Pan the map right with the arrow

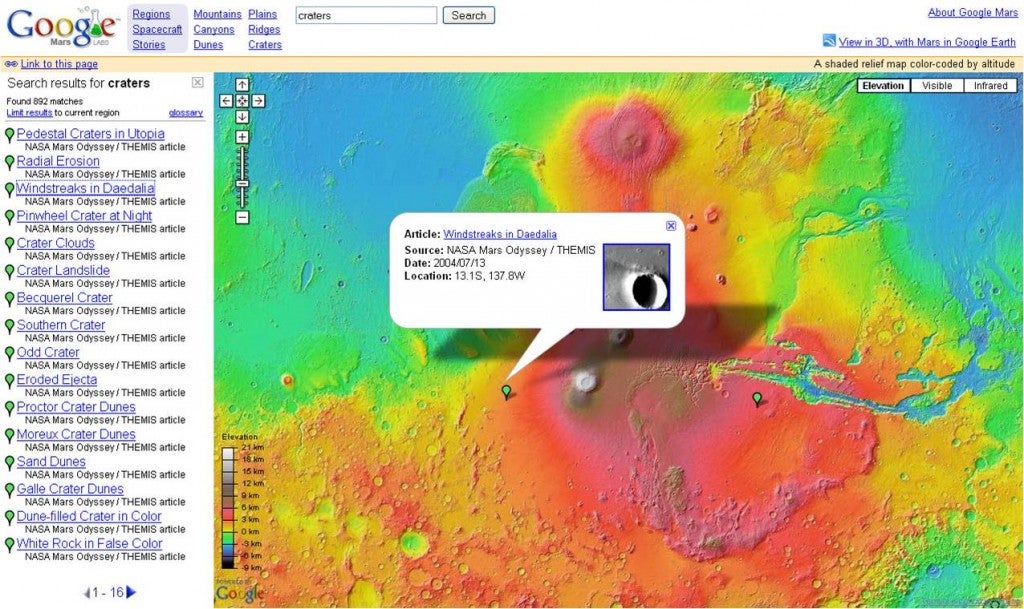[x=259, y=101]
